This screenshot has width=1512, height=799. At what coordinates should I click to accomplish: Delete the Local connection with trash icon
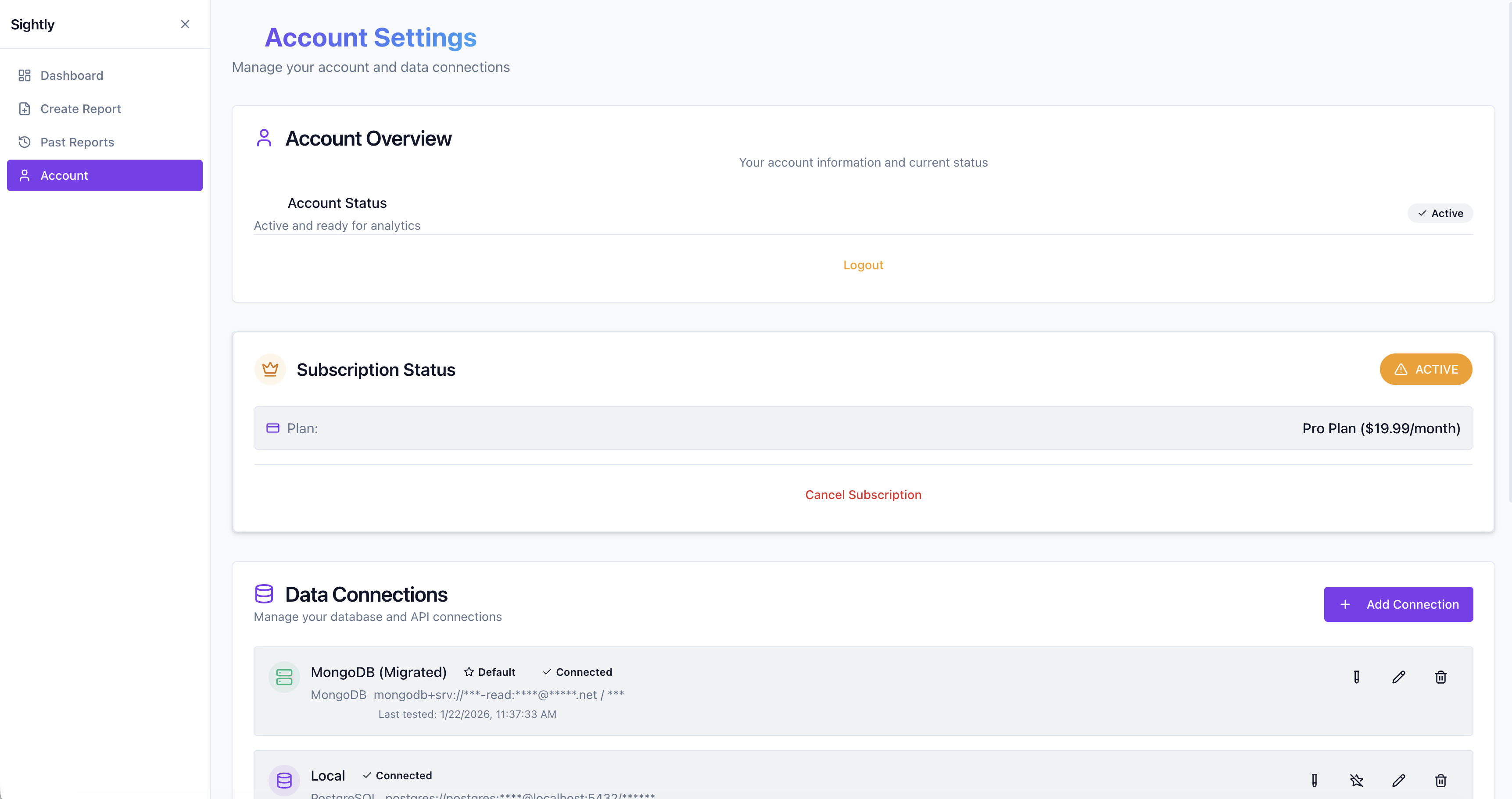pos(1440,780)
